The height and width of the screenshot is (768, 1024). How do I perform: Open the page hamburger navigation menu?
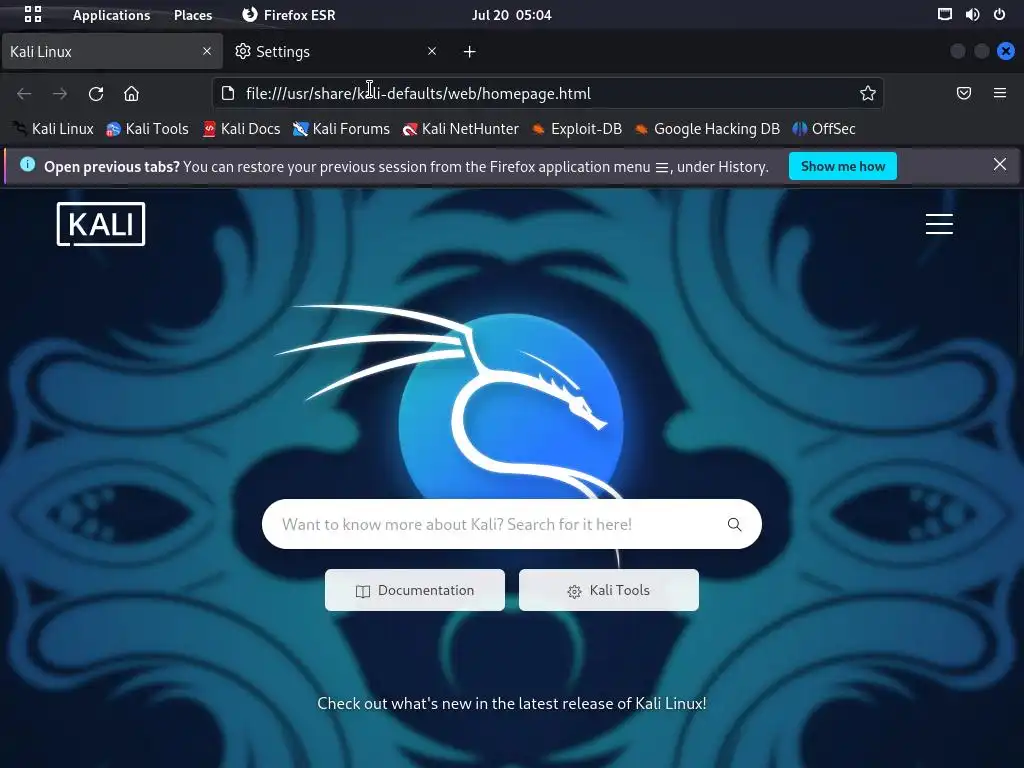[x=939, y=224]
